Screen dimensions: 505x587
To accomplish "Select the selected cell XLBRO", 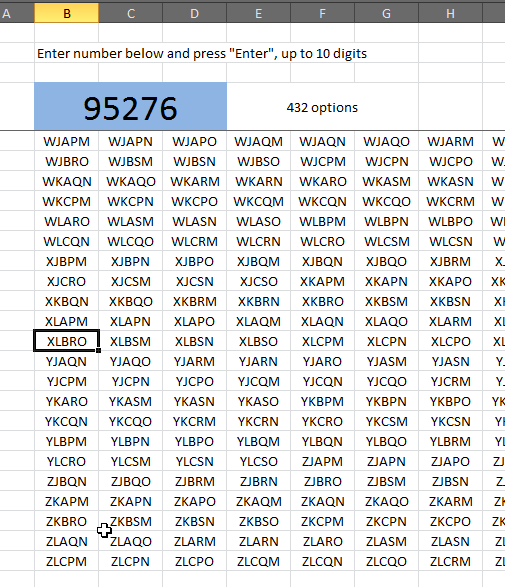I will [x=67, y=341].
